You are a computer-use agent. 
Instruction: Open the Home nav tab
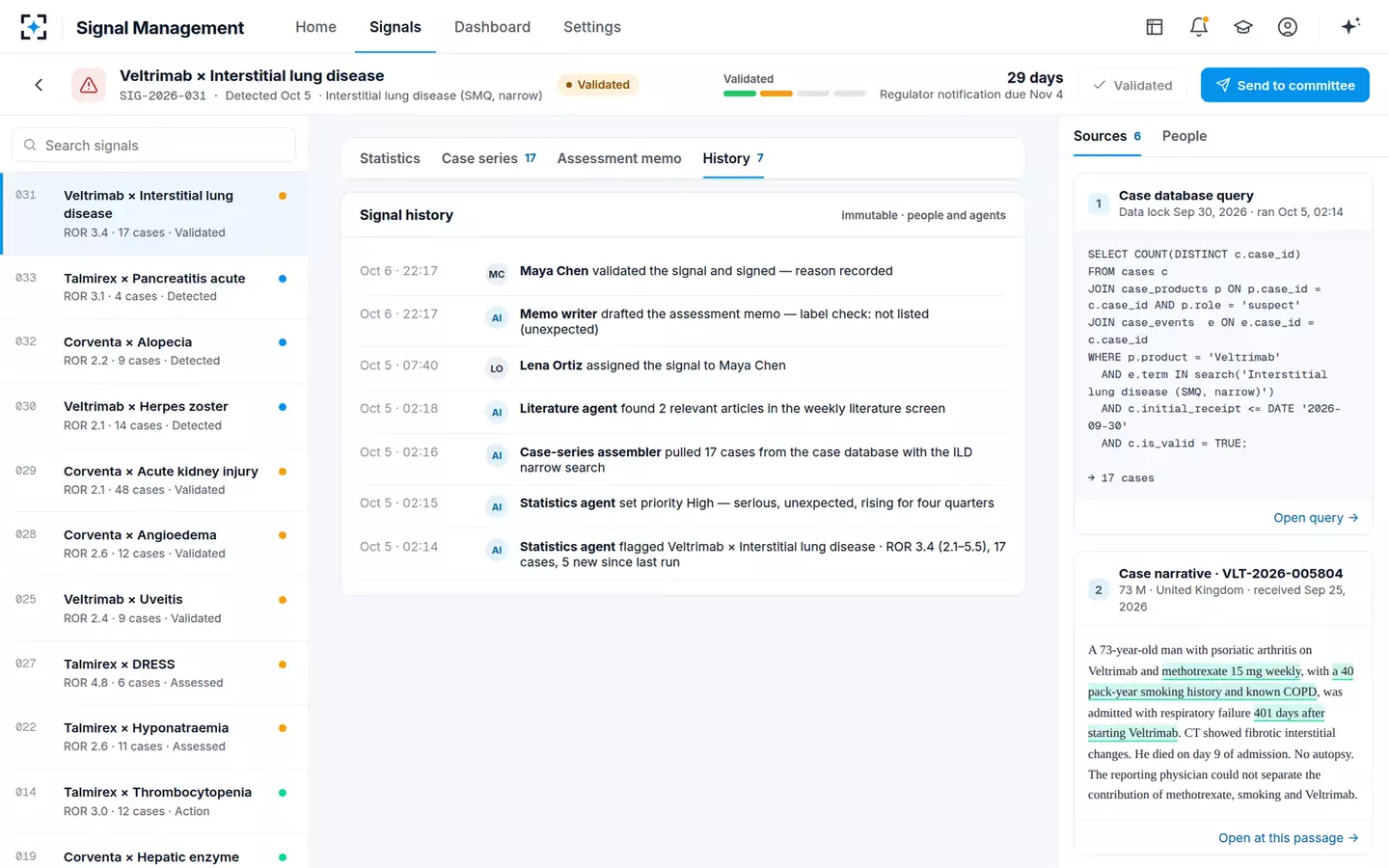pyautogui.click(x=315, y=27)
